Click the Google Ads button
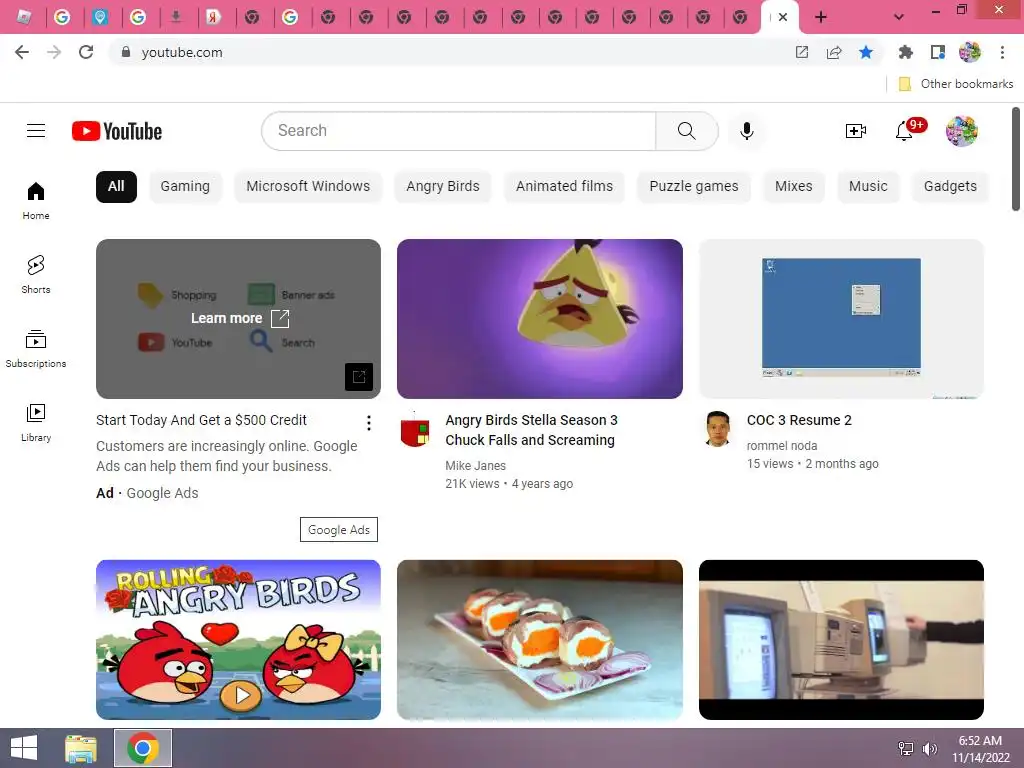The height and width of the screenshot is (768, 1024). pyautogui.click(x=339, y=530)
